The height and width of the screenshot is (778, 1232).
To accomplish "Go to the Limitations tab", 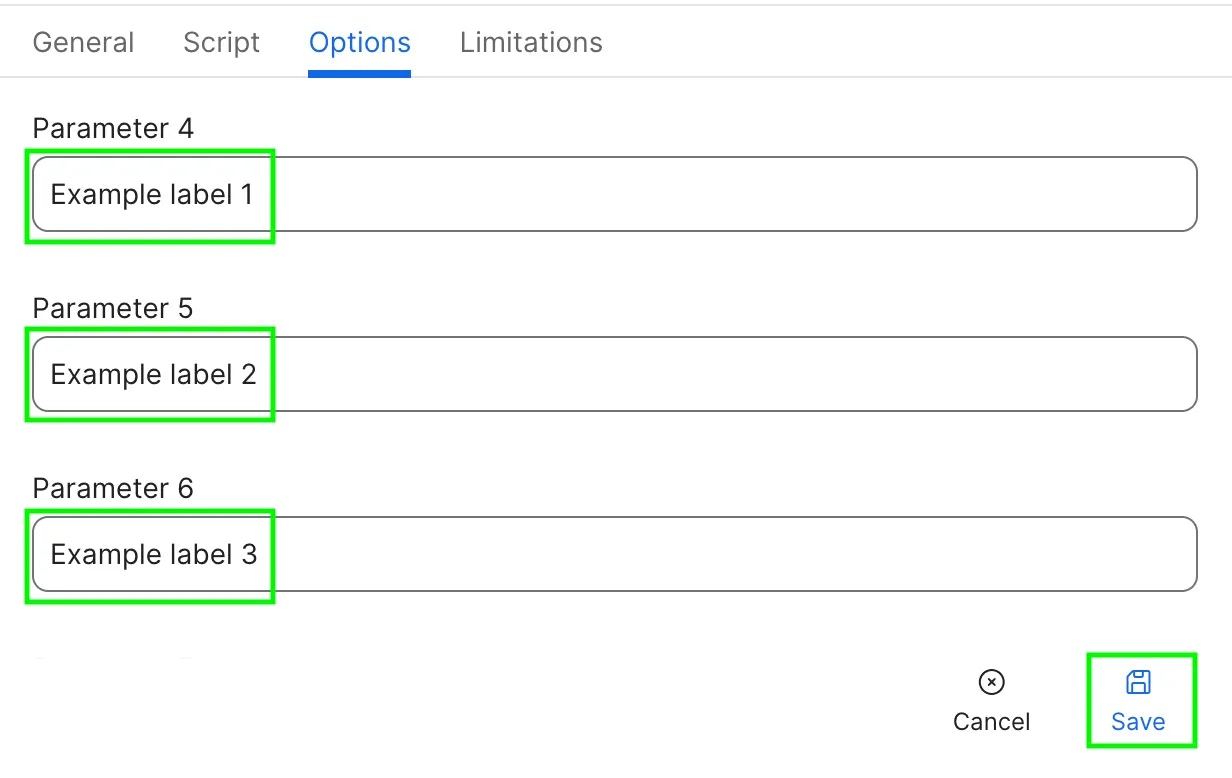I will [x=531, y=42].
